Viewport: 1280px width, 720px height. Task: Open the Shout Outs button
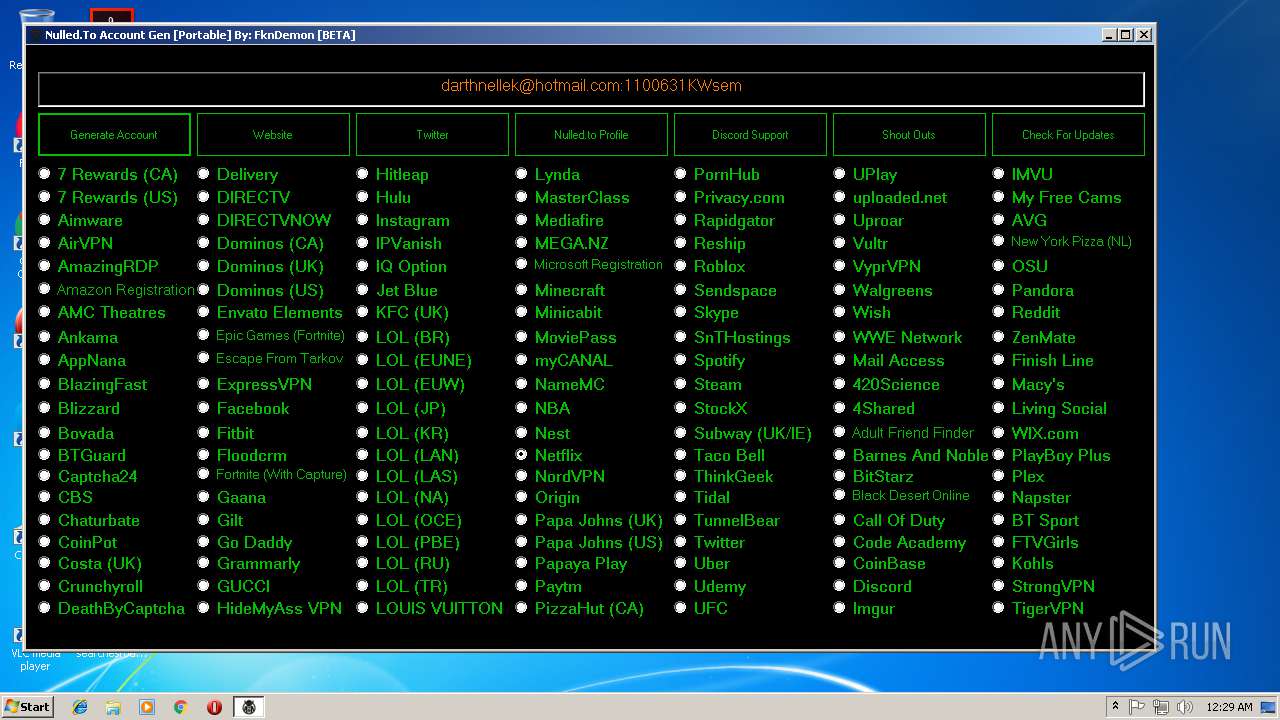tap(909, 134)
